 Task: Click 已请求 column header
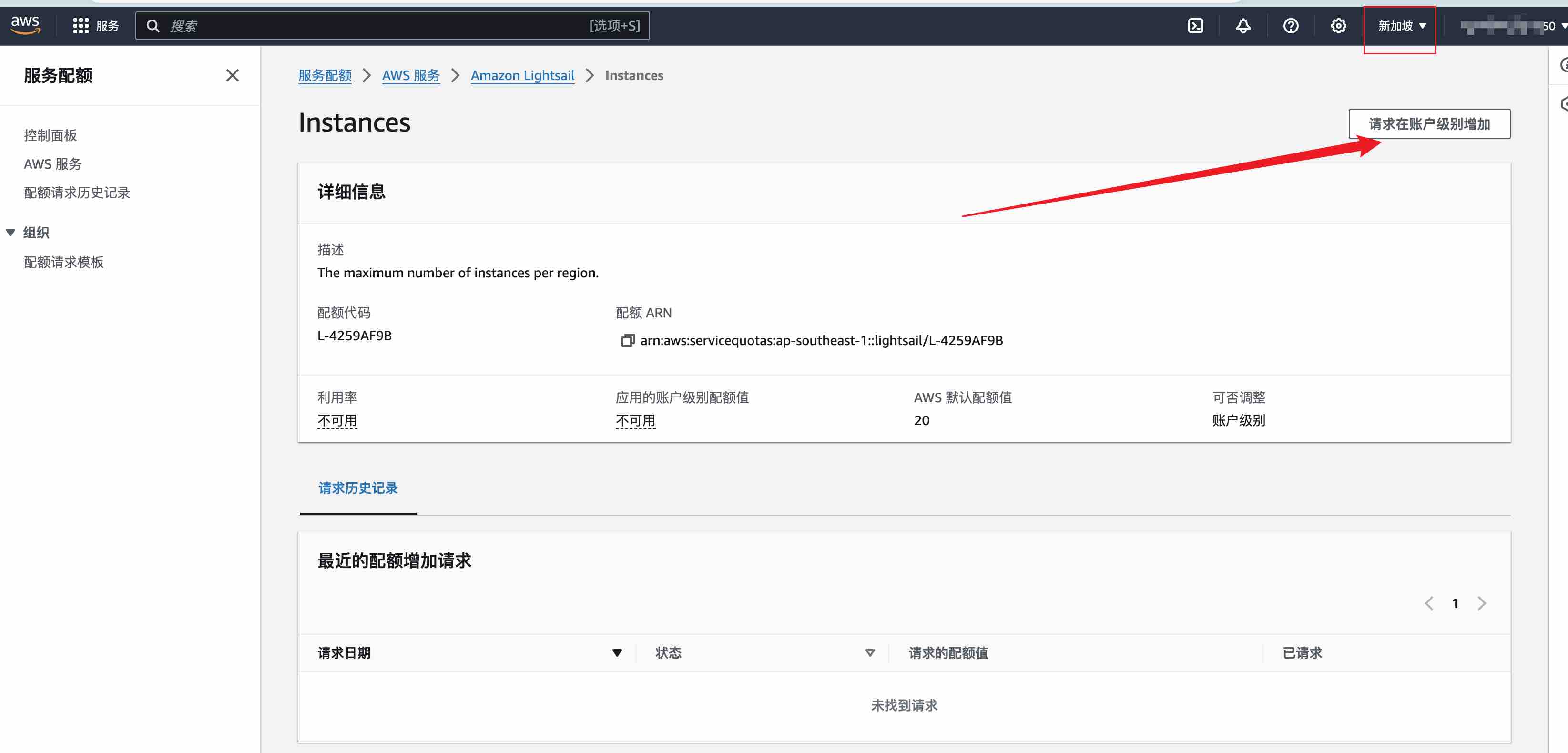(x=1302, y=653)
